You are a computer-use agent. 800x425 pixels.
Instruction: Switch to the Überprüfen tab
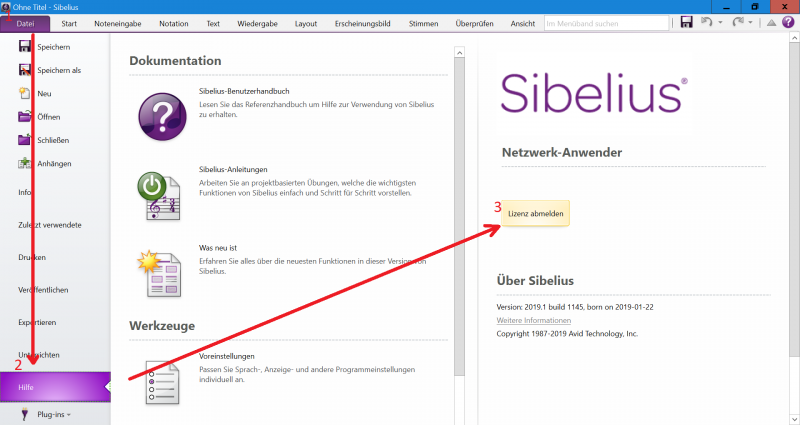474,23
